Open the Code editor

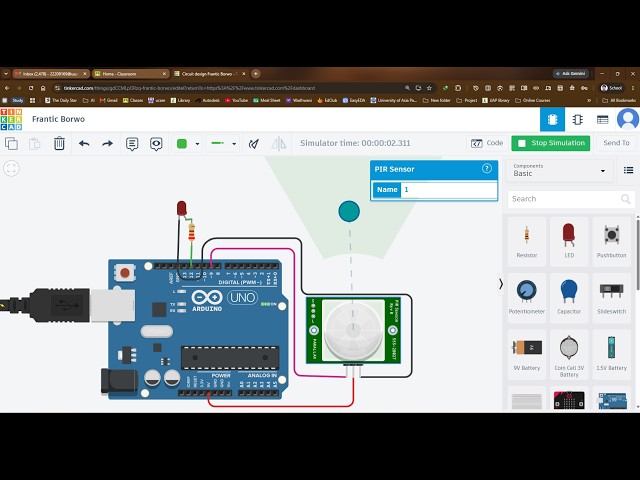(487, 143)
